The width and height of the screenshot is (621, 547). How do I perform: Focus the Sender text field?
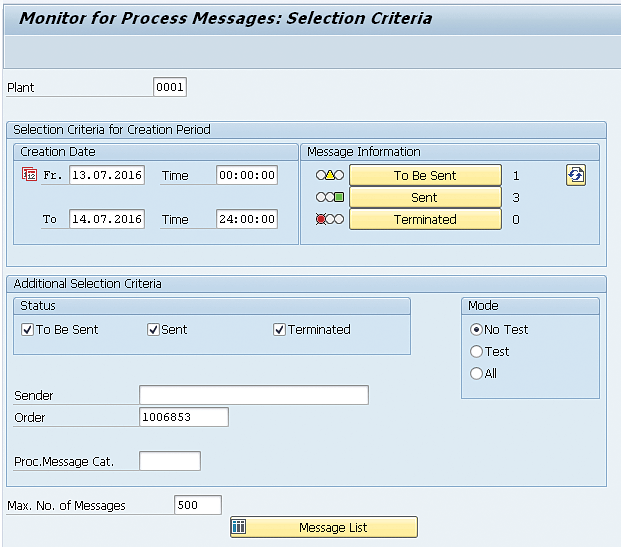[x=253, y=395]
